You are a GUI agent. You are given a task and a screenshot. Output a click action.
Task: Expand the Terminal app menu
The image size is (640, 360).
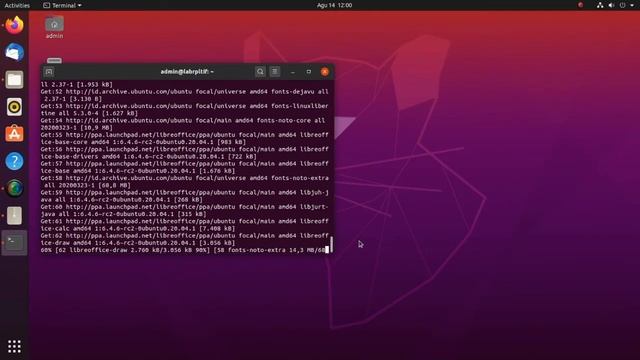pyautogui.click(x=62, y=5)
